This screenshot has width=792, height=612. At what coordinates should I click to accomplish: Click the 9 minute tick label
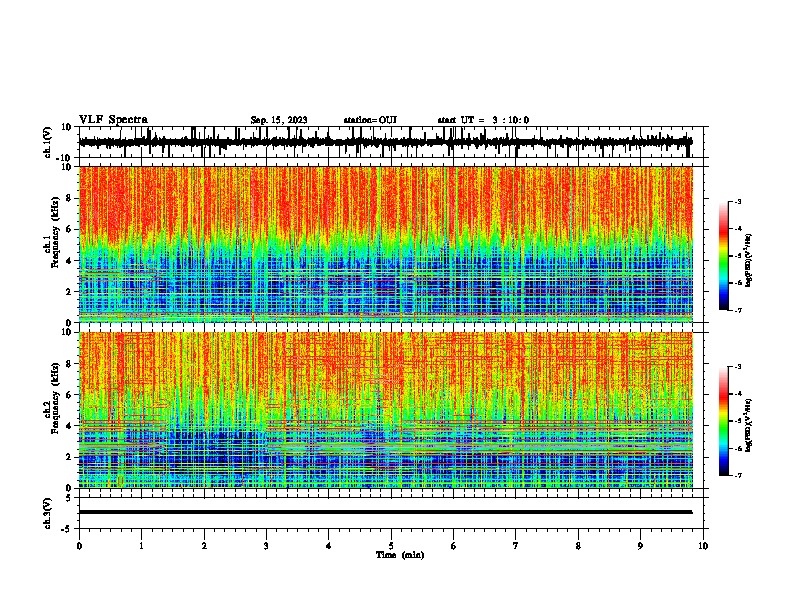[640, 546]
